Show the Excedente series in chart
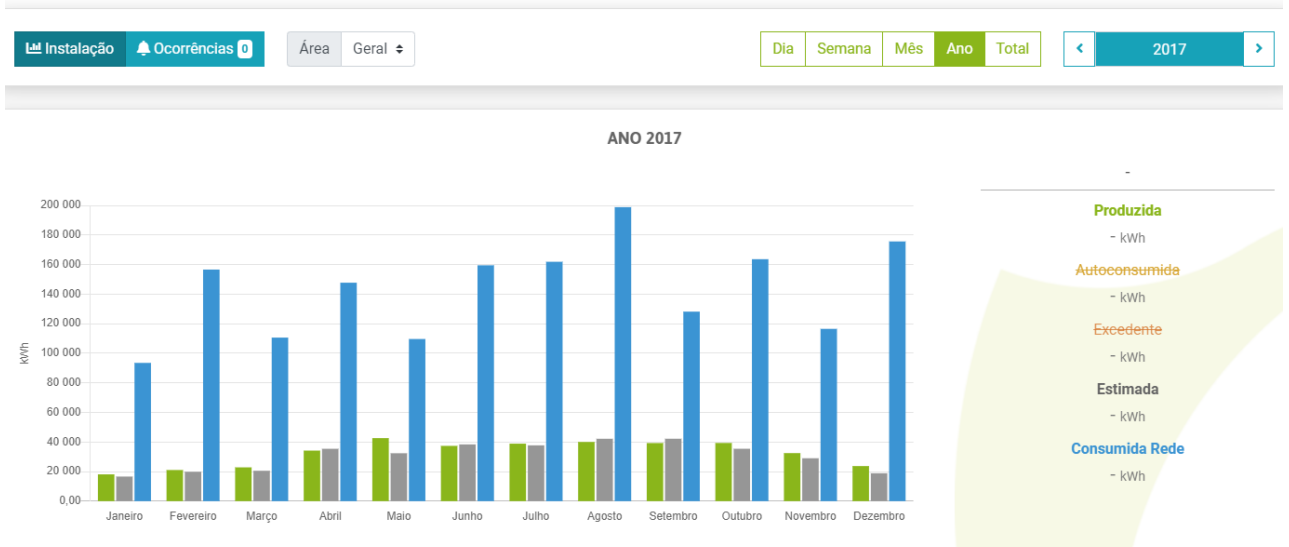 click(1127, 330)
